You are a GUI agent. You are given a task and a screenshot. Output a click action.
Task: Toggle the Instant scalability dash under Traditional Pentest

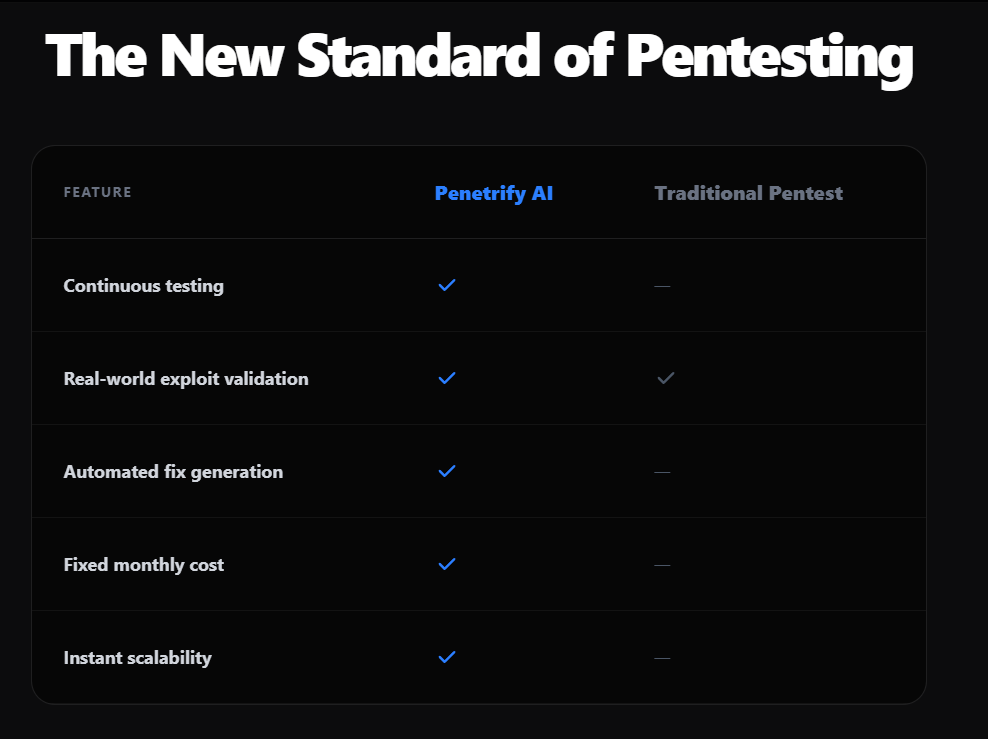pos(662,657)
